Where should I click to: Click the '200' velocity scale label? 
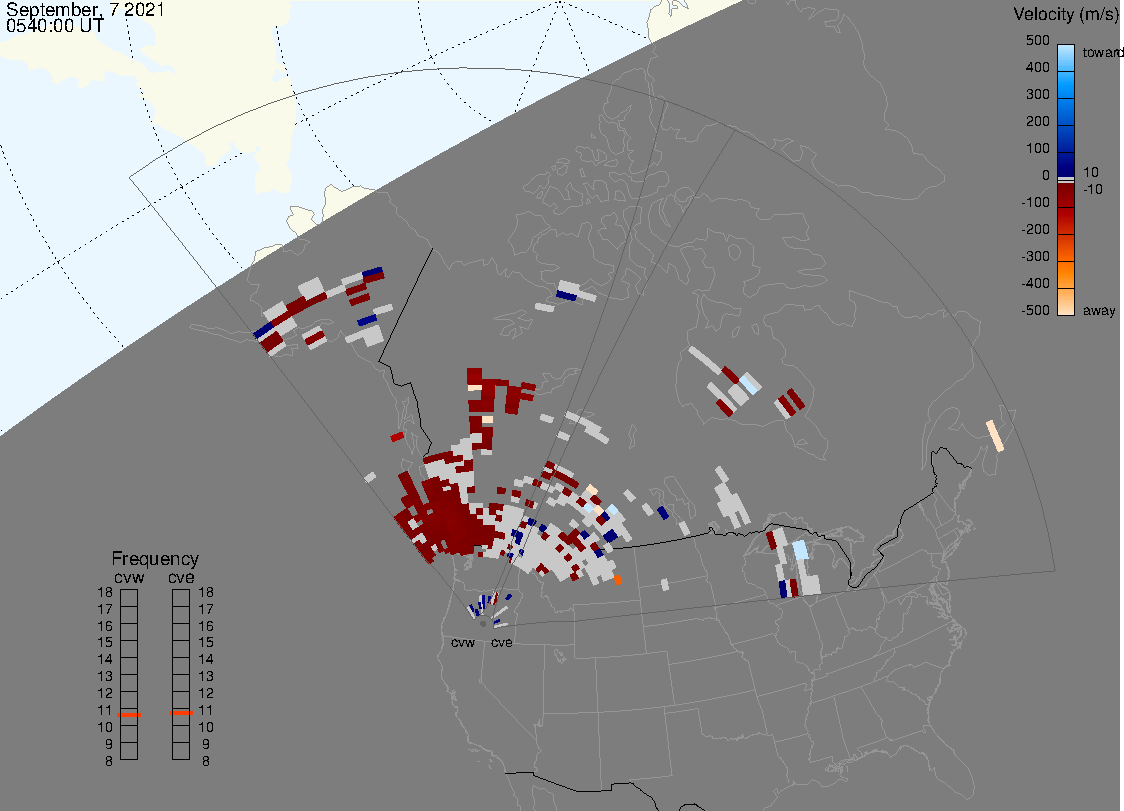click(1037, 121)
